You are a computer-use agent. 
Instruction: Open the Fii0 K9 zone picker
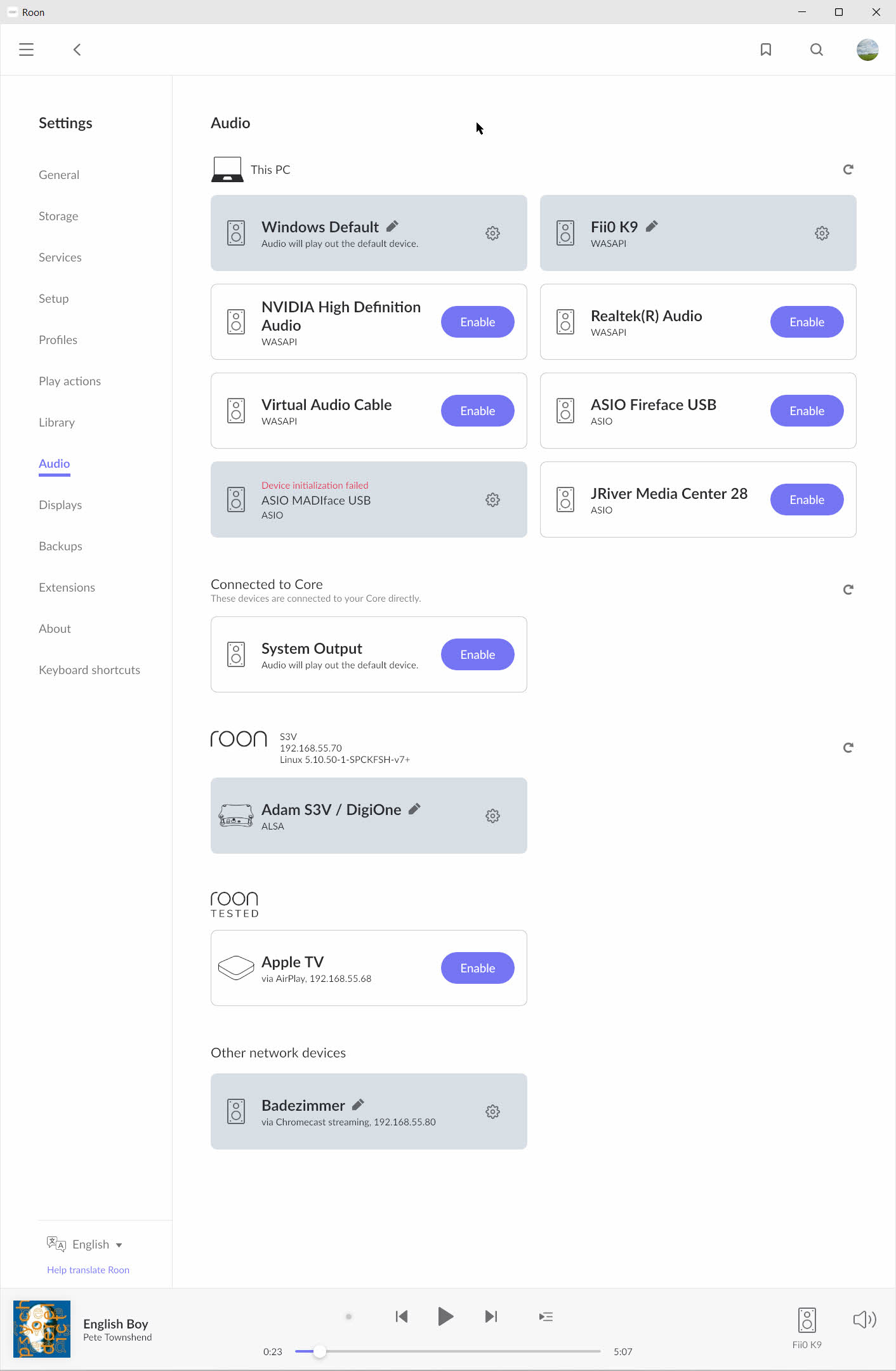(807, 1325)
